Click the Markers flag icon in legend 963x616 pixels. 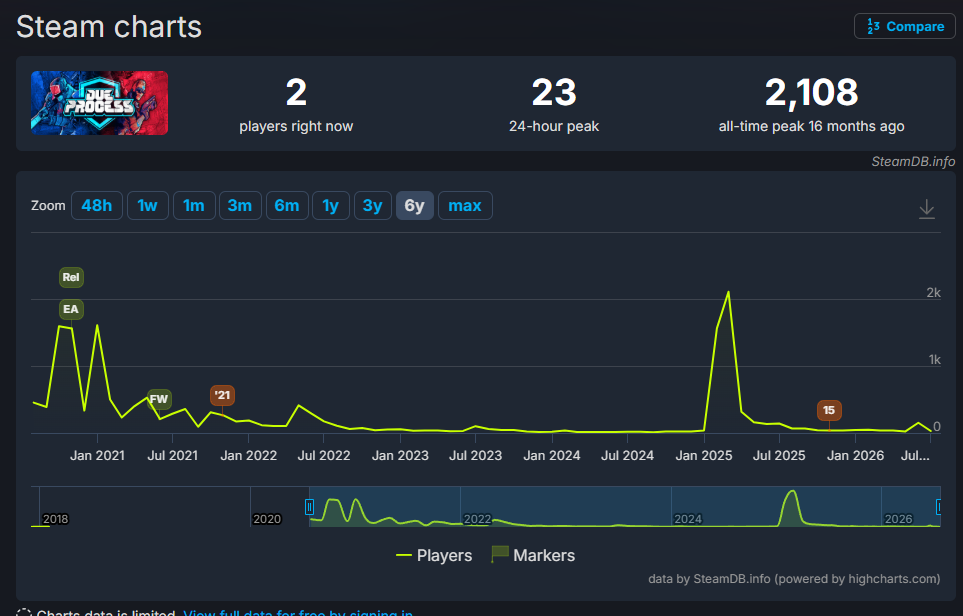tap(499, 554)
